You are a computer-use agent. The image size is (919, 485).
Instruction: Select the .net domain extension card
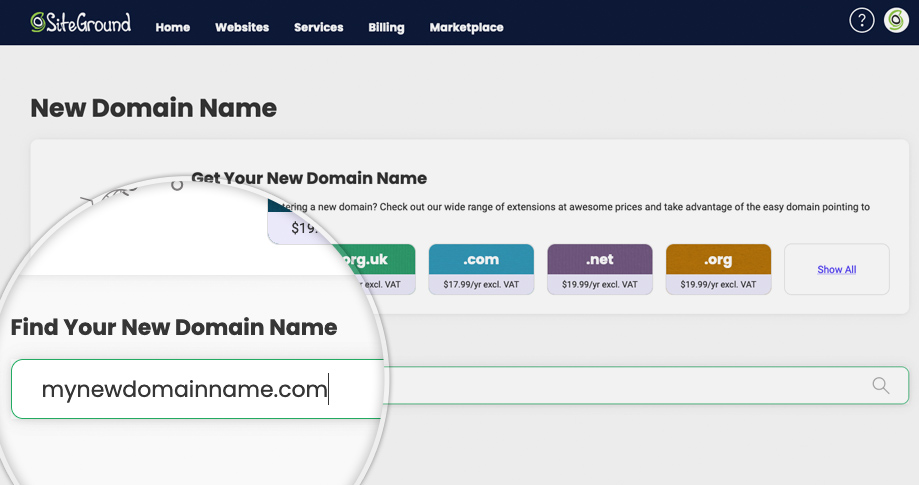(600, 269)
